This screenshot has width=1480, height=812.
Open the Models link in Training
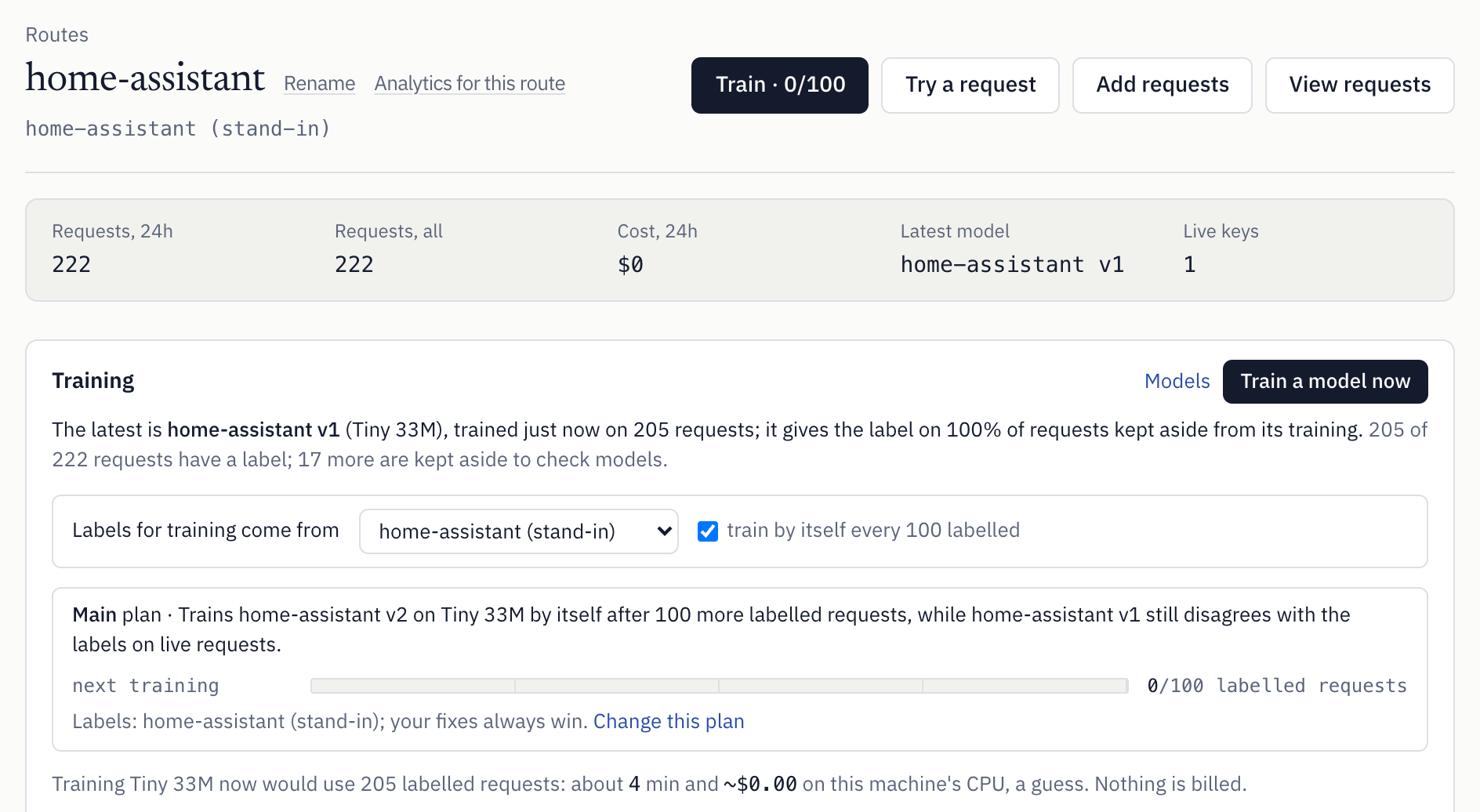1177,381
